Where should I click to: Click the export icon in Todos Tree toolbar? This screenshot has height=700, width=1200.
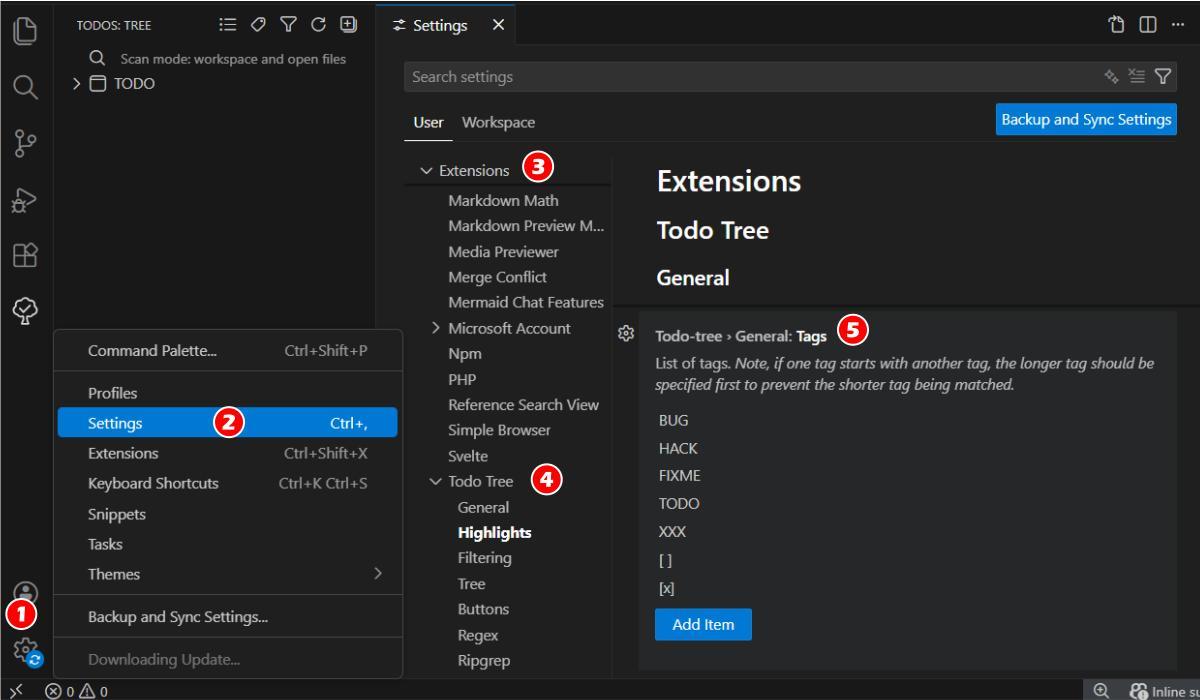tap(347, 24)
